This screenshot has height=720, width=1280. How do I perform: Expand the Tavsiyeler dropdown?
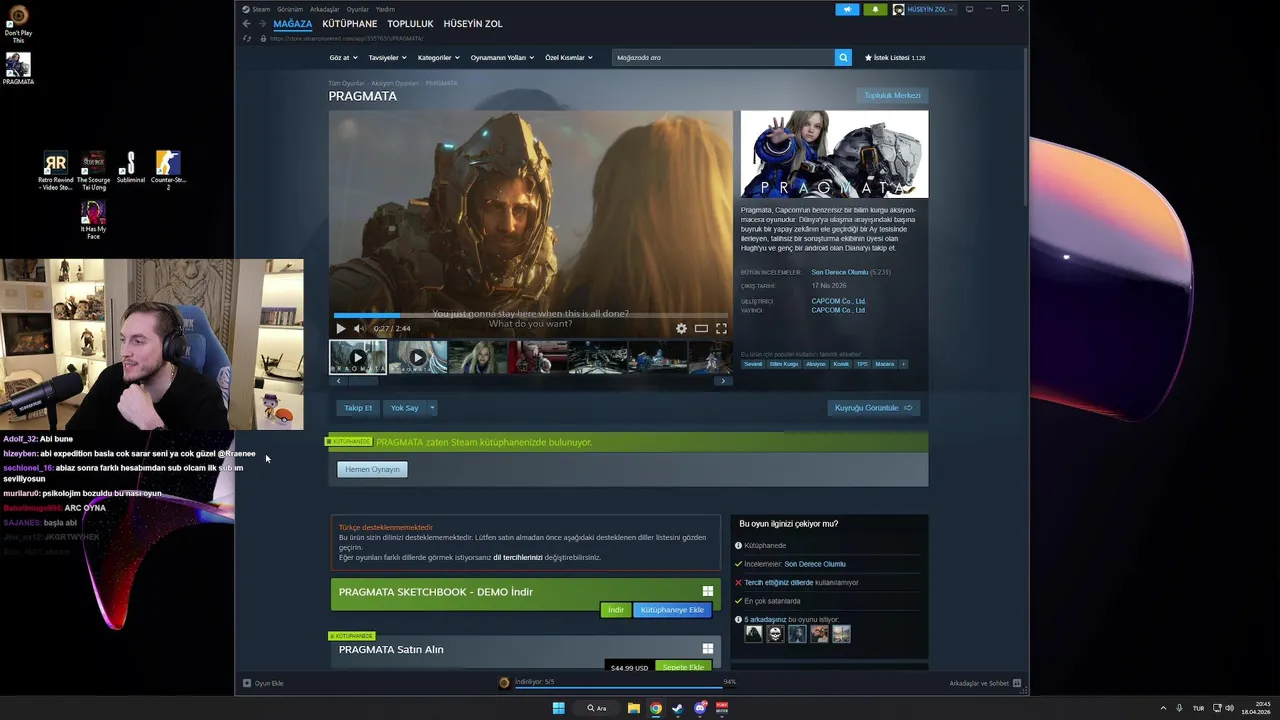click(386, 57)
